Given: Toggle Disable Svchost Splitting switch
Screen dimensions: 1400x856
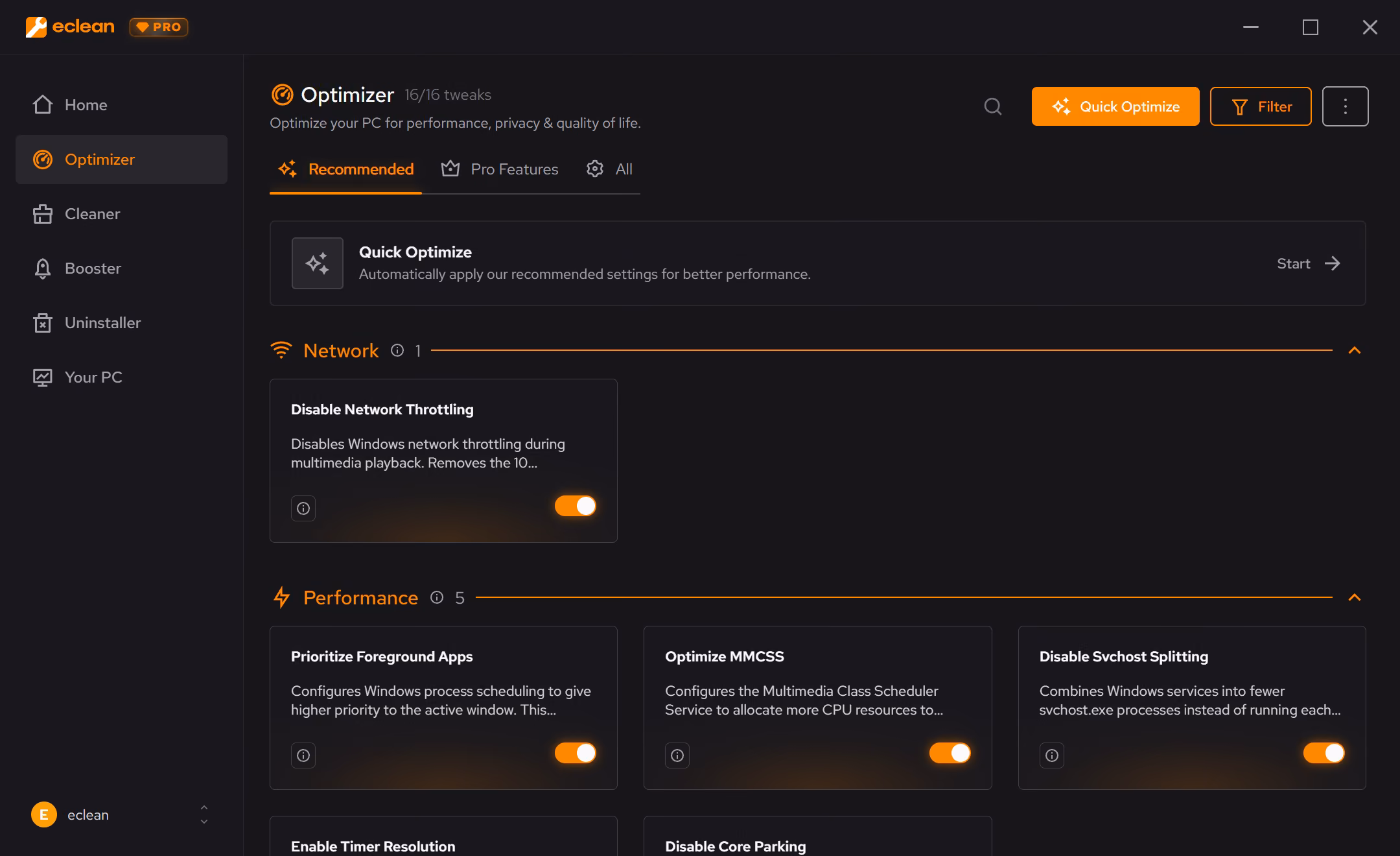Looking at the screenshot, I should (1324, 753).
